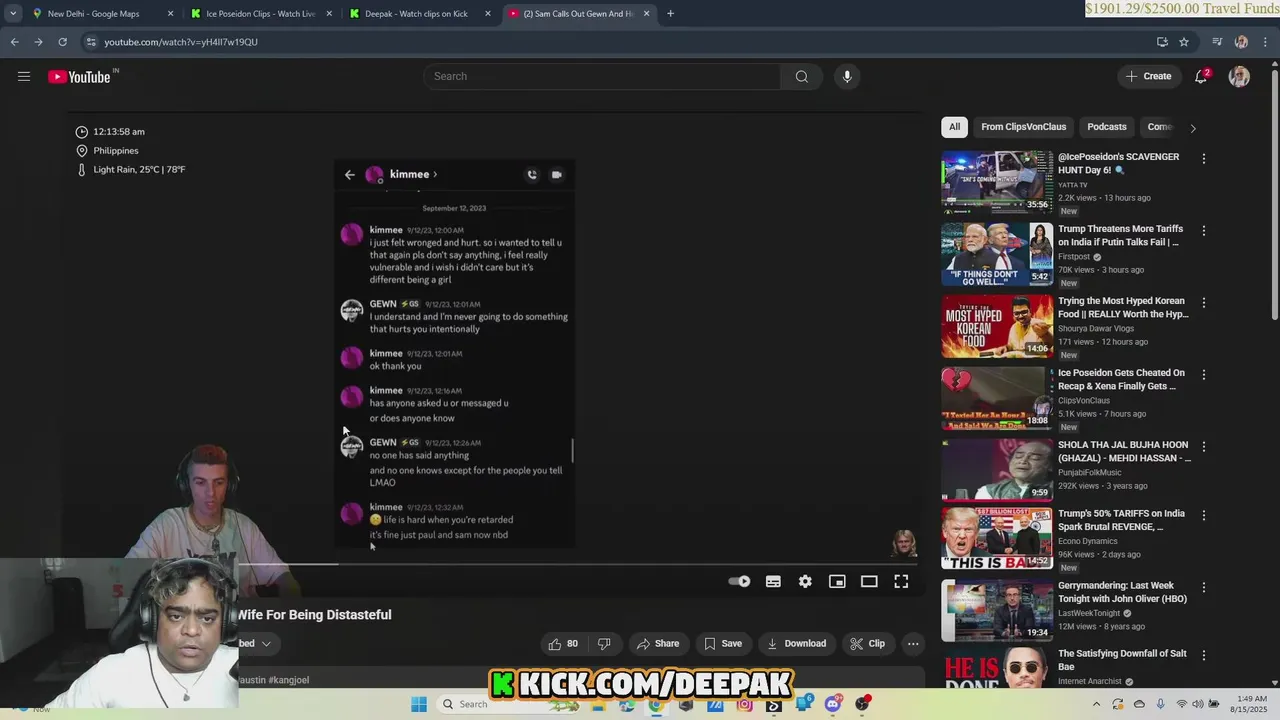1280x720 pixels.
Task: Open the Windows volume control tray icon
Action: 1198,704
